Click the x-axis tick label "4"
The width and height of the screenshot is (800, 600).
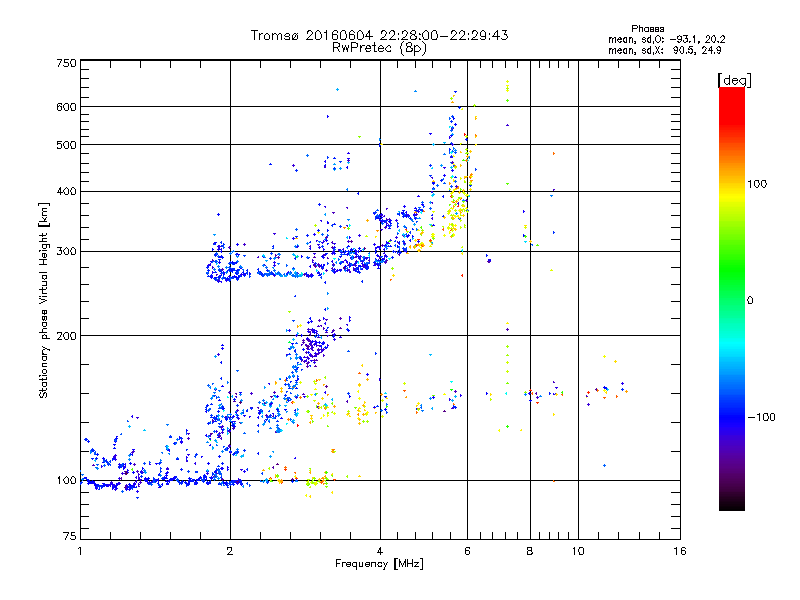click(380, 551)
